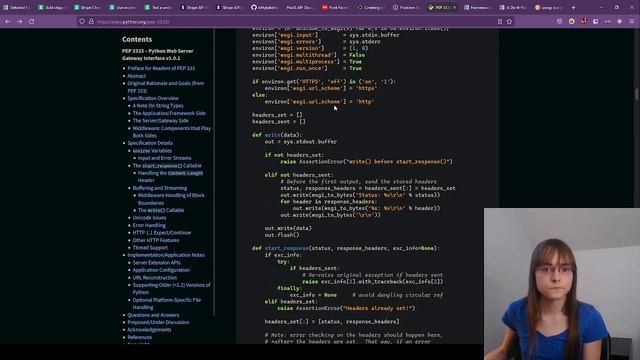640x360 pixels.
Task: Open 'A Note On String Types' link
Action: [x=158, y=106]
